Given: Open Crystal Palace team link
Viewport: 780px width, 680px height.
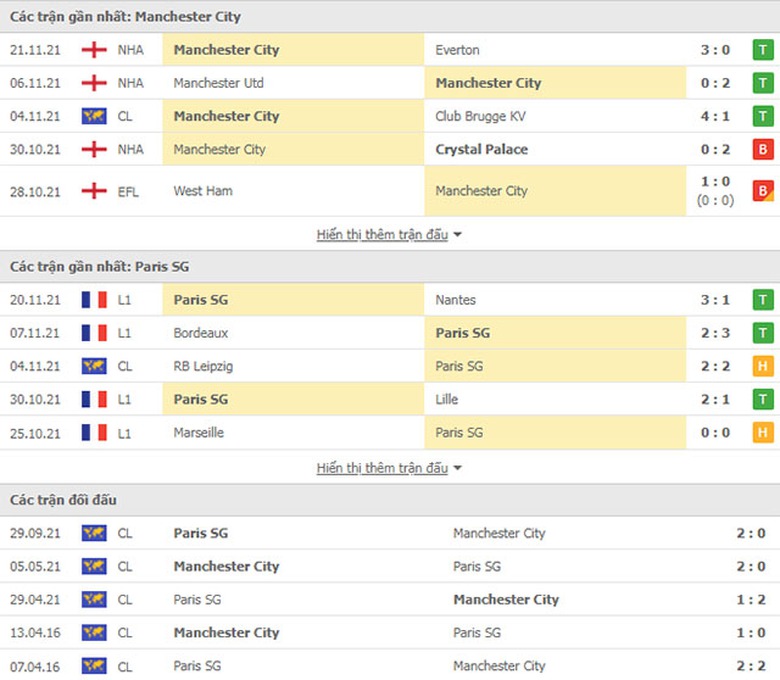Looking at the screenshot, I should point(481,149).
